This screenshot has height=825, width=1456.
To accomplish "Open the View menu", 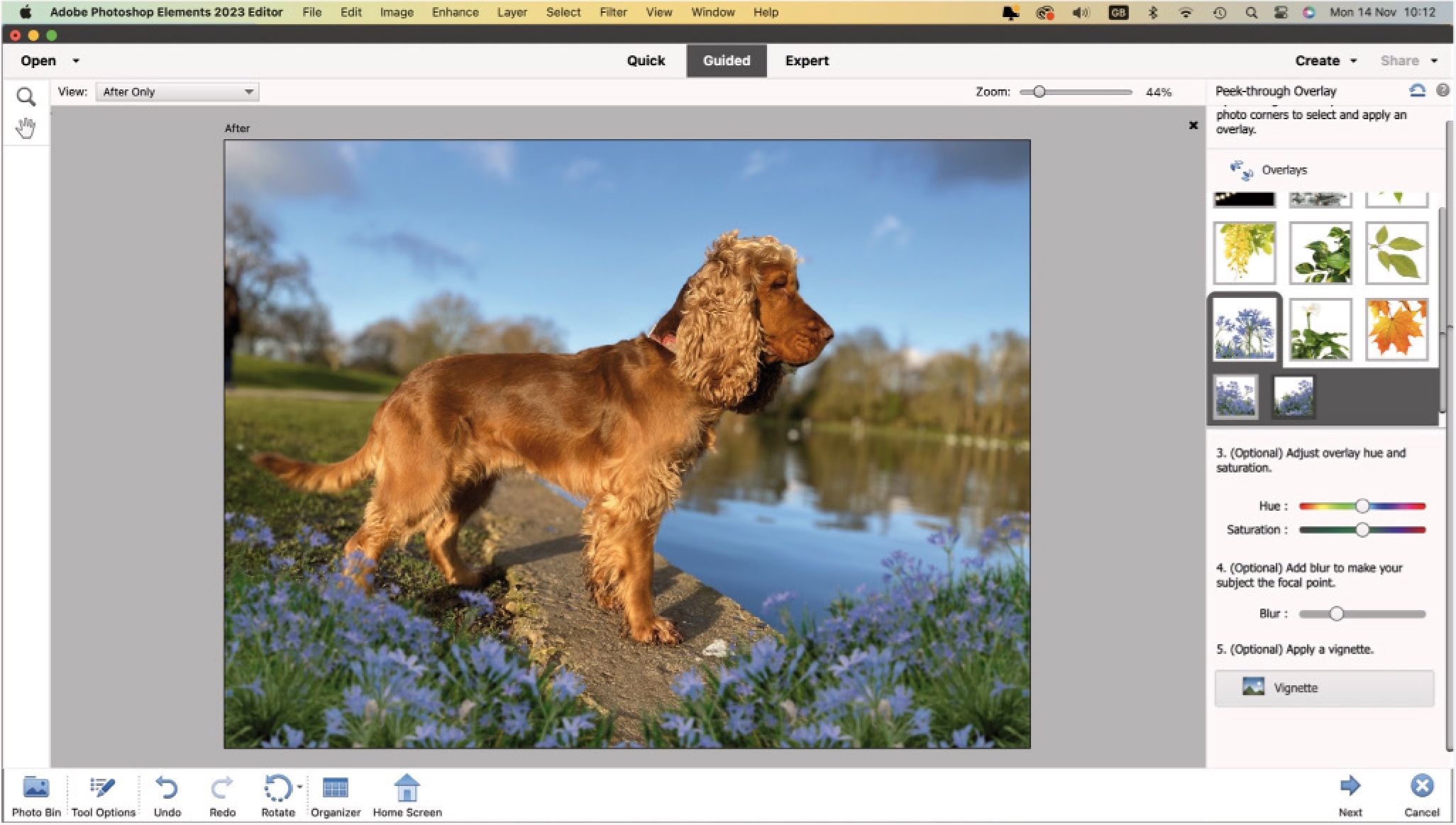I will [x=658, y=12].
